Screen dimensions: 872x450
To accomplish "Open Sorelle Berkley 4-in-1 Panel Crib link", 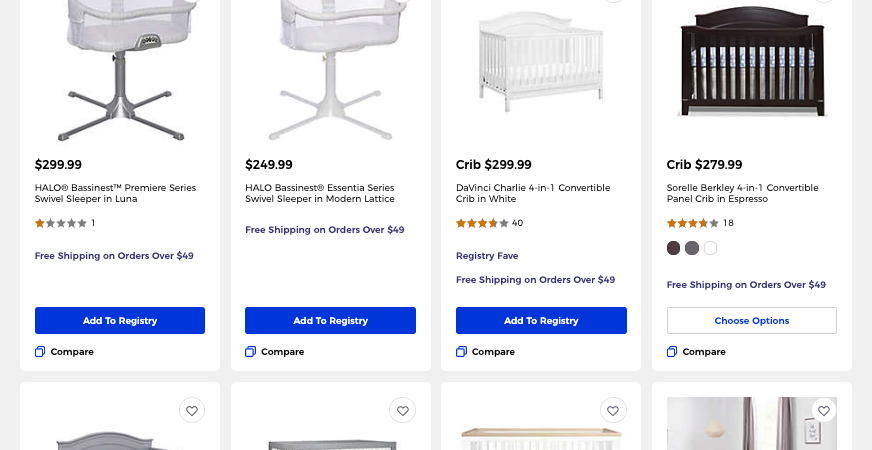I will [742, 193].
